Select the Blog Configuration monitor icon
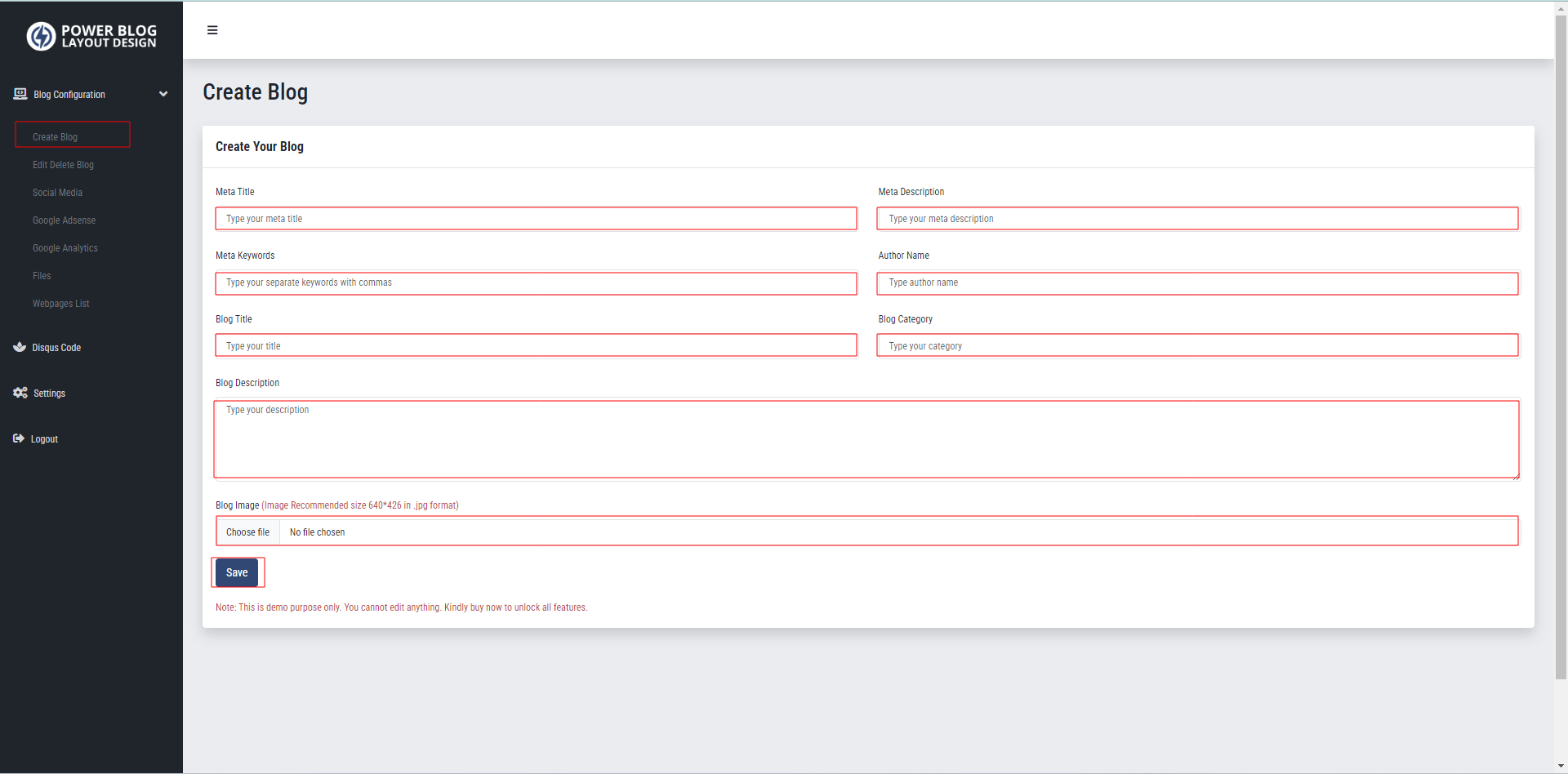This screenshot has height=774, width=1568. tap(19, 94)
